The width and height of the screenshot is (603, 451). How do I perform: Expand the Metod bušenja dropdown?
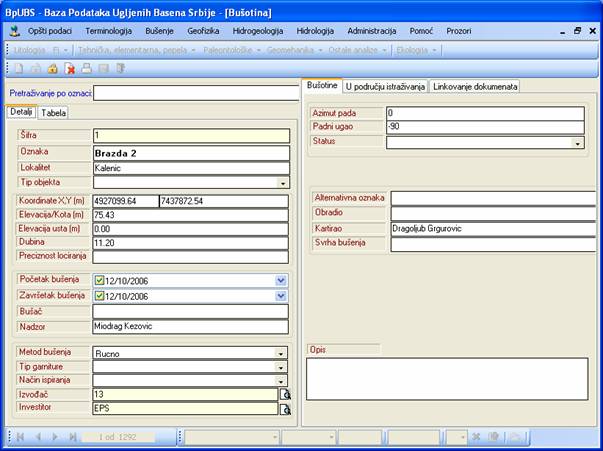click(282, 353)
